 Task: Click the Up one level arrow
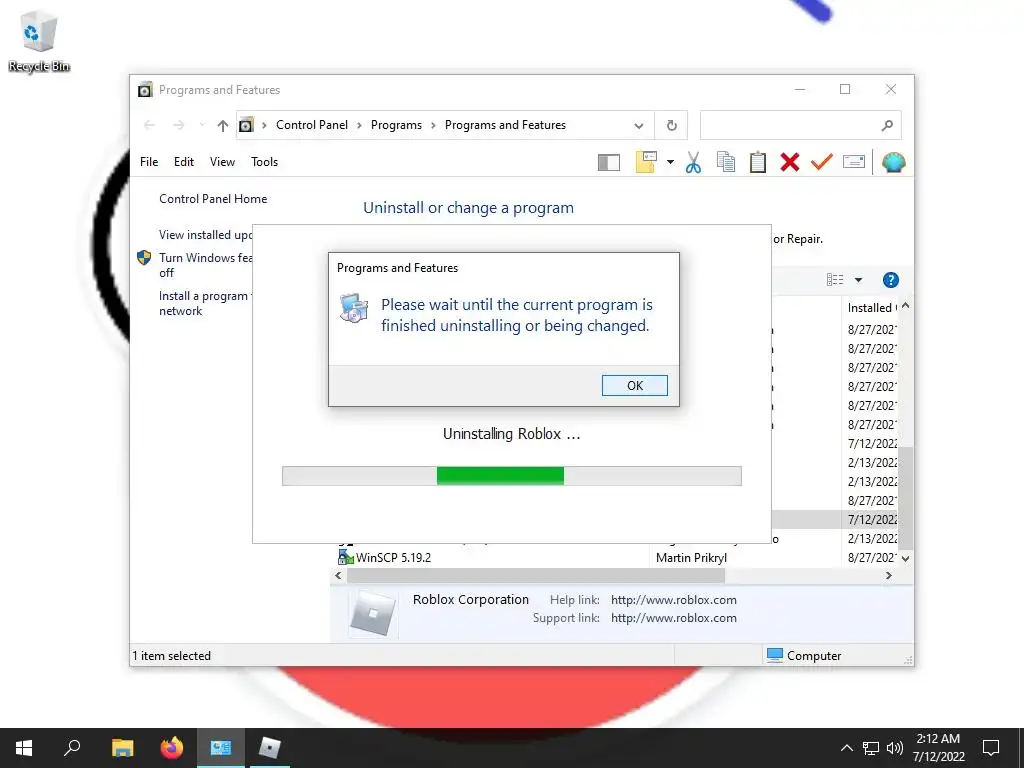click(223, 125)
